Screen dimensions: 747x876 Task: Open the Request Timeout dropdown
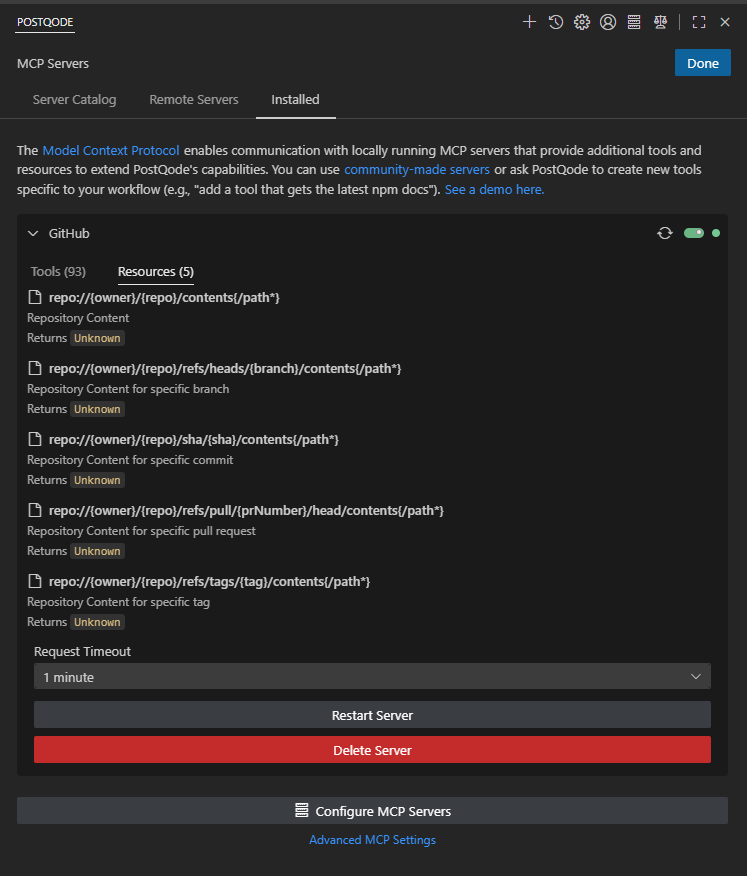[372, 677]
